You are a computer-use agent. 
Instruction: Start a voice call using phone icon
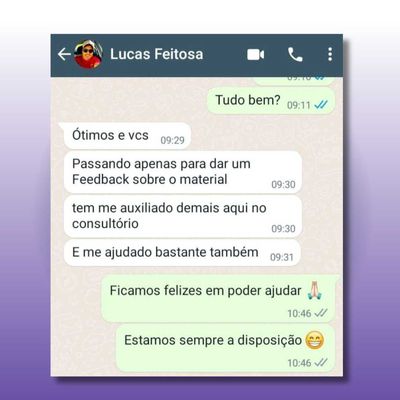point(295,55)
